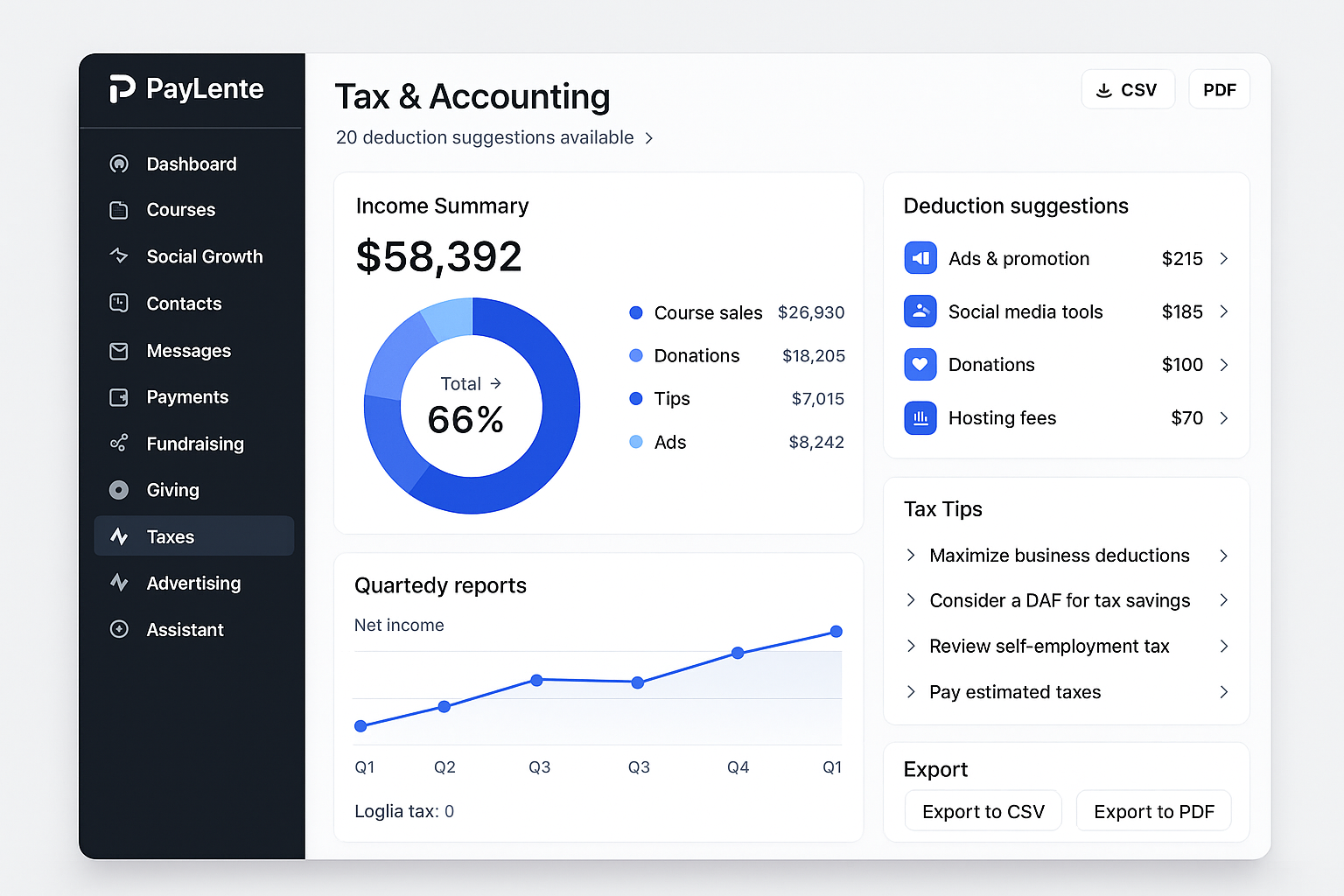Open Hosting fees row chevron

(1224, 418)
